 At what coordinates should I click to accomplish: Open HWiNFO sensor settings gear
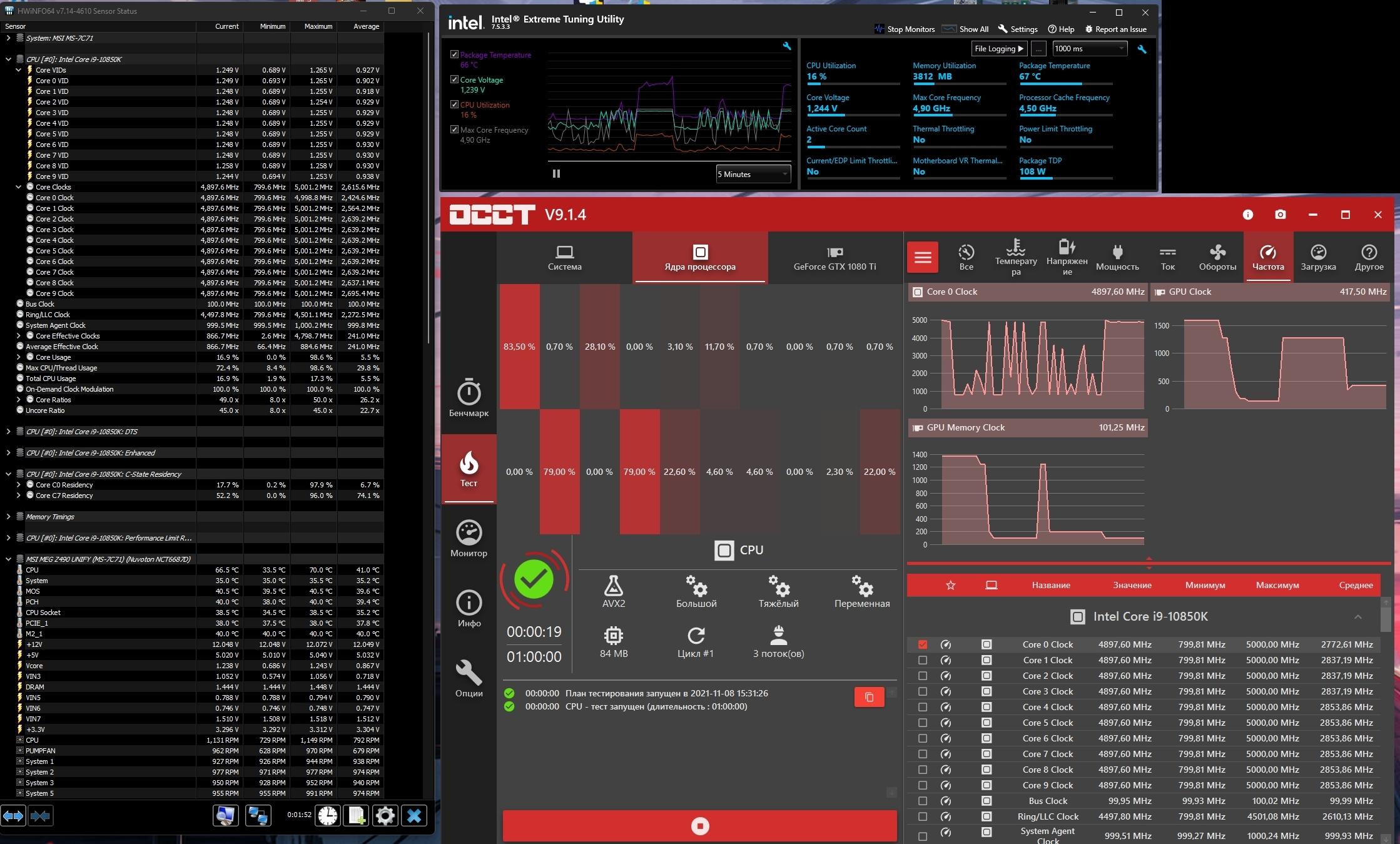(385, 815)
